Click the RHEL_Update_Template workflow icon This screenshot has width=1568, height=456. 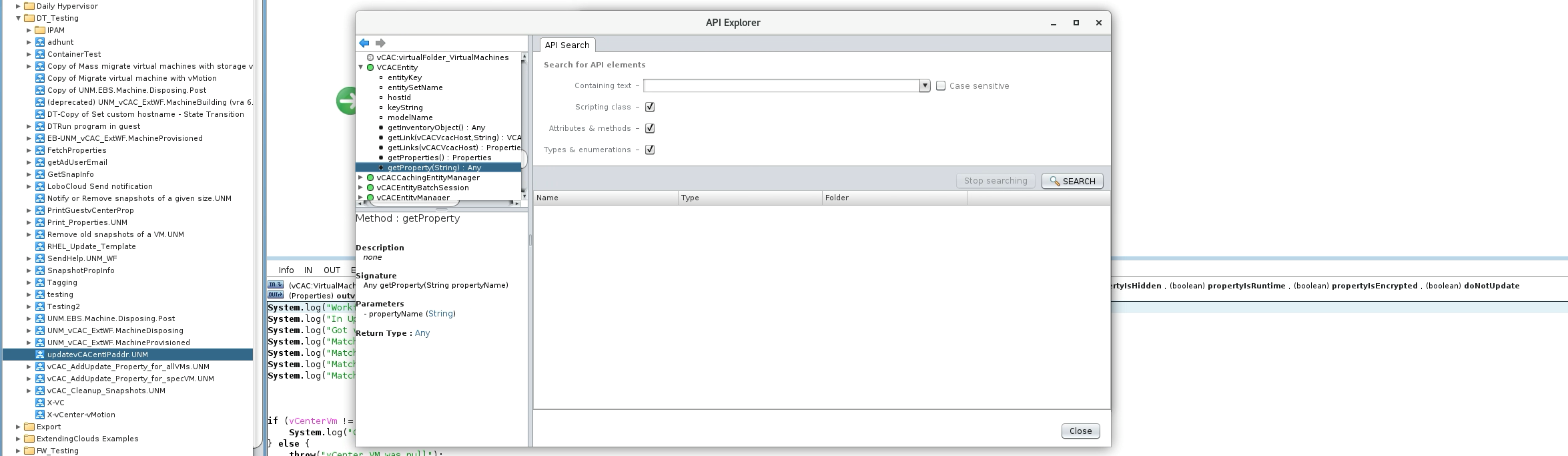pyautogui.click(x=39, y=246)
